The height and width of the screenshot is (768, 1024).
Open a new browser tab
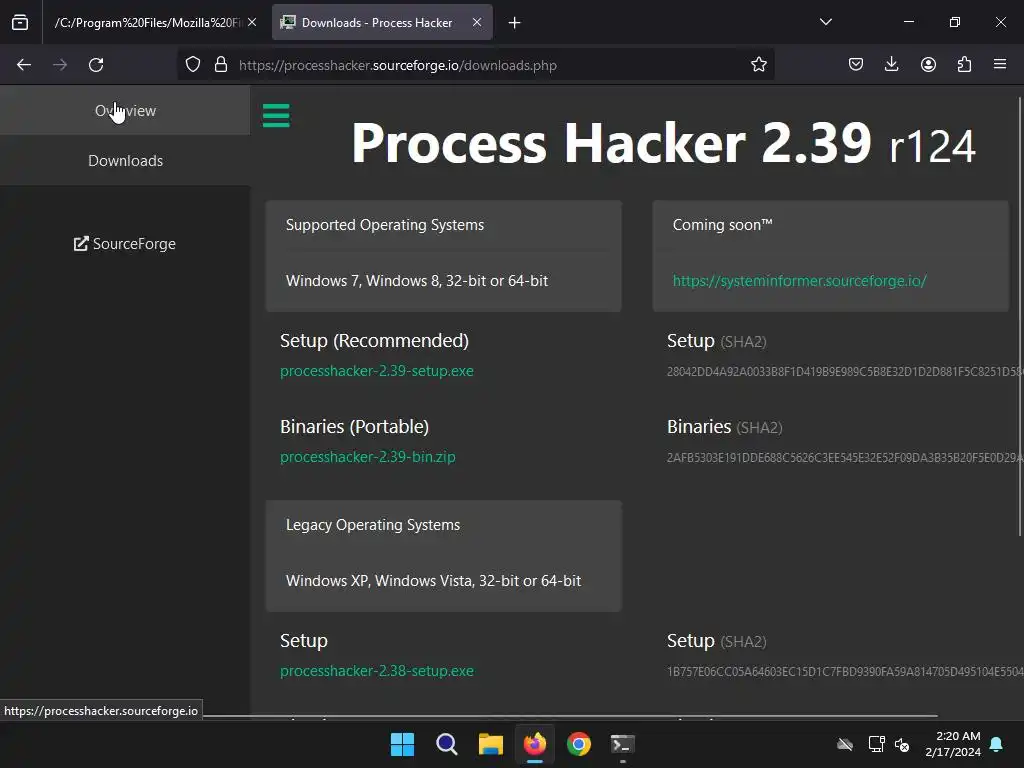coord(515,23)
